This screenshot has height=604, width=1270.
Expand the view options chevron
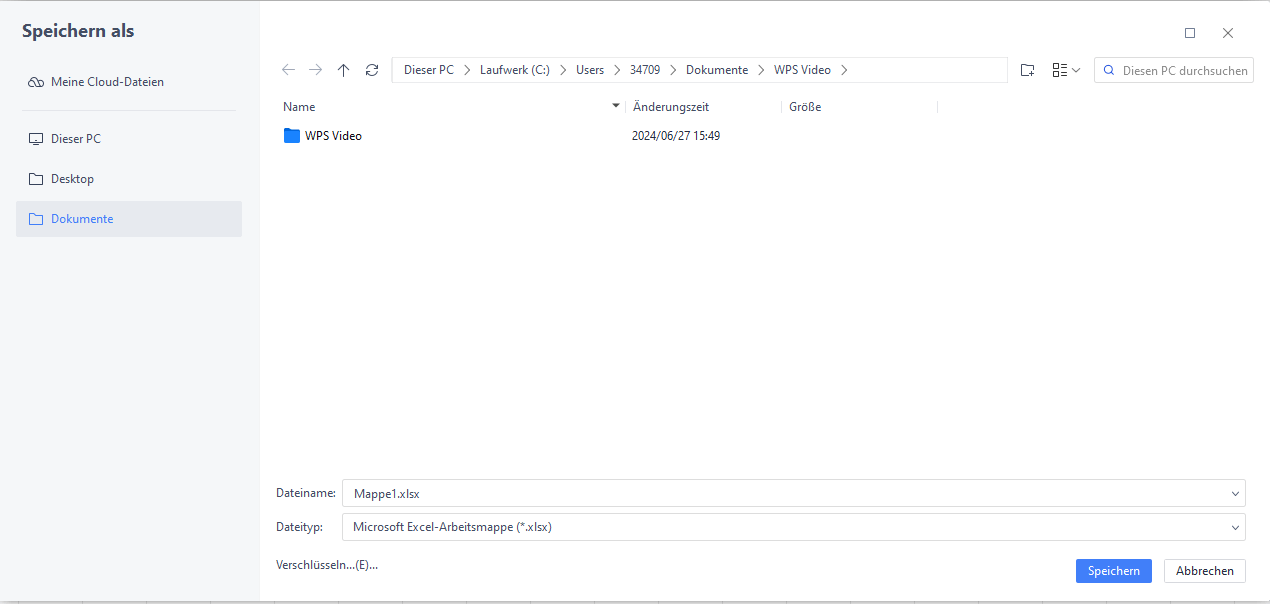[x=1075, y=69]
